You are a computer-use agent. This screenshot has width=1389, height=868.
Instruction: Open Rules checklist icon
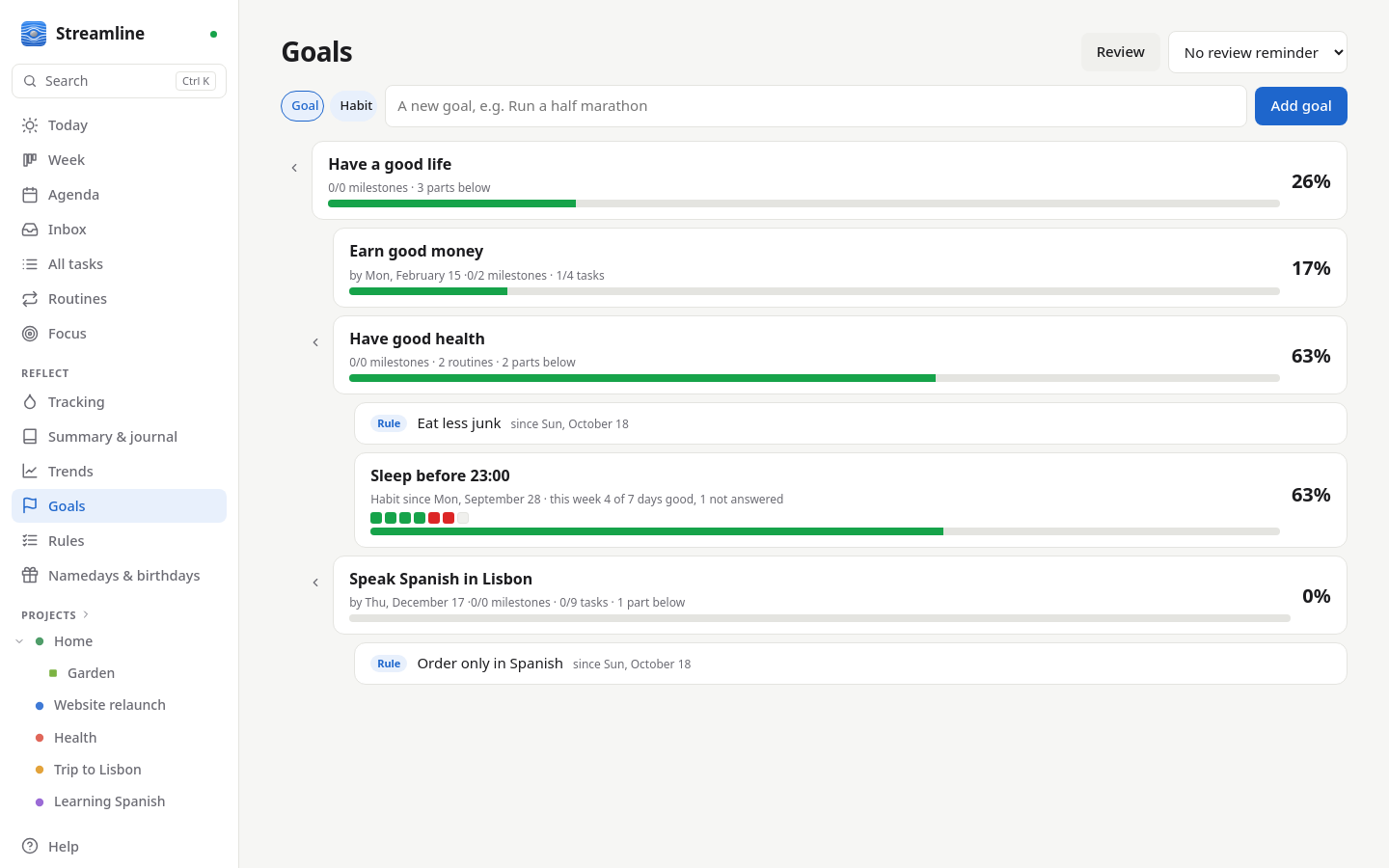30,541
